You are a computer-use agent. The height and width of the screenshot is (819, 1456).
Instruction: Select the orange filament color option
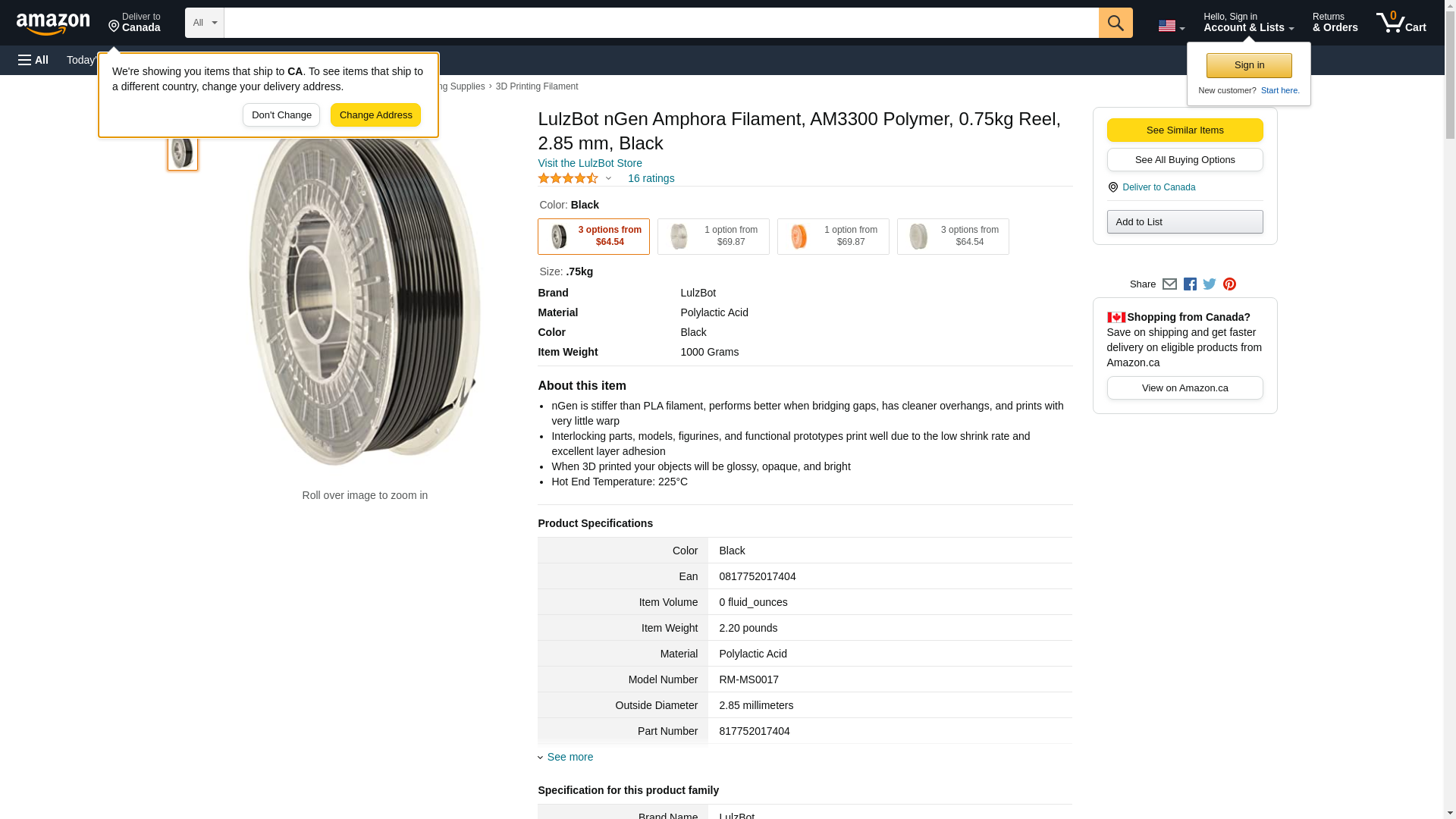(833, 237)
